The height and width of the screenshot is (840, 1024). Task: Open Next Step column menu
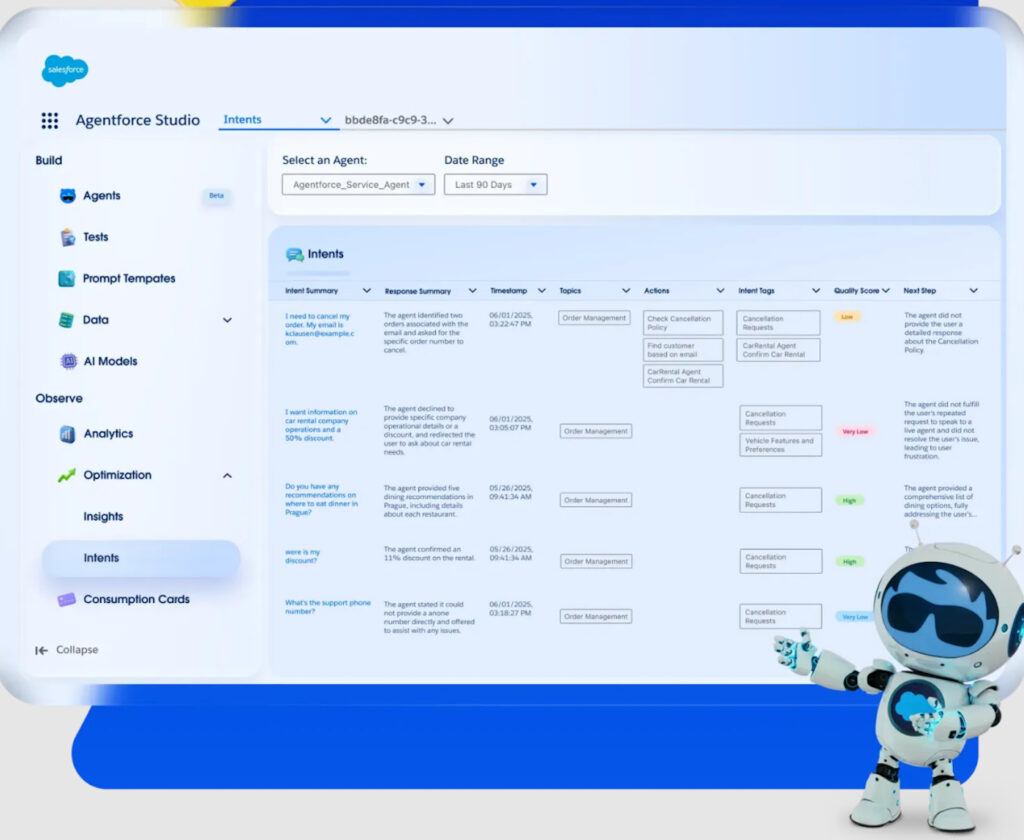(x=973, y=291)
